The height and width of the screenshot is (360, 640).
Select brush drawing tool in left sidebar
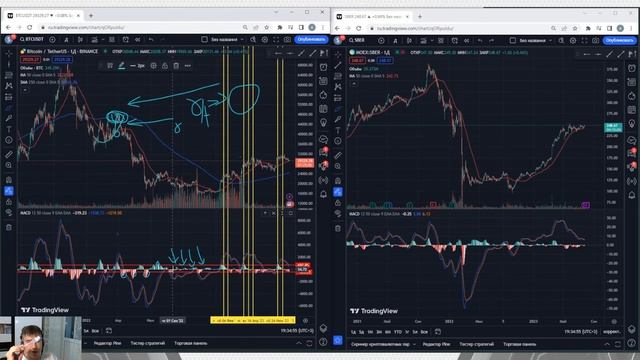pyautogui.click(x=9, y=108)
